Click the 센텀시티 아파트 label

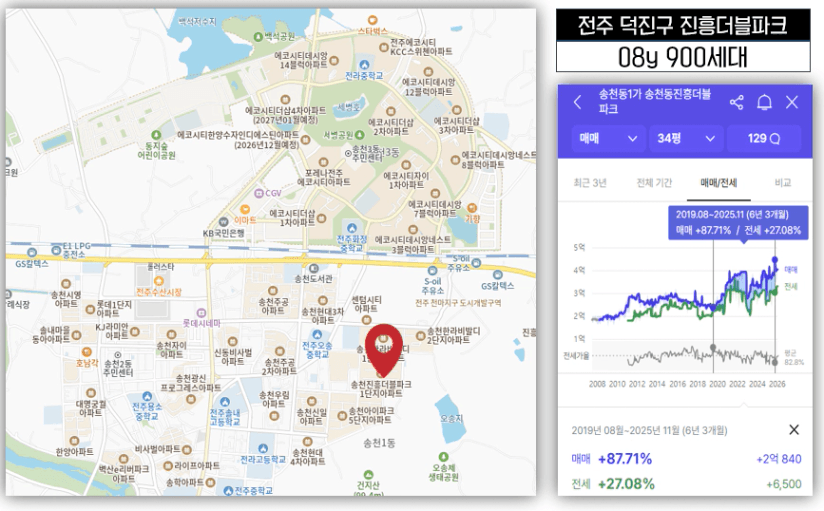click(366, 304)
